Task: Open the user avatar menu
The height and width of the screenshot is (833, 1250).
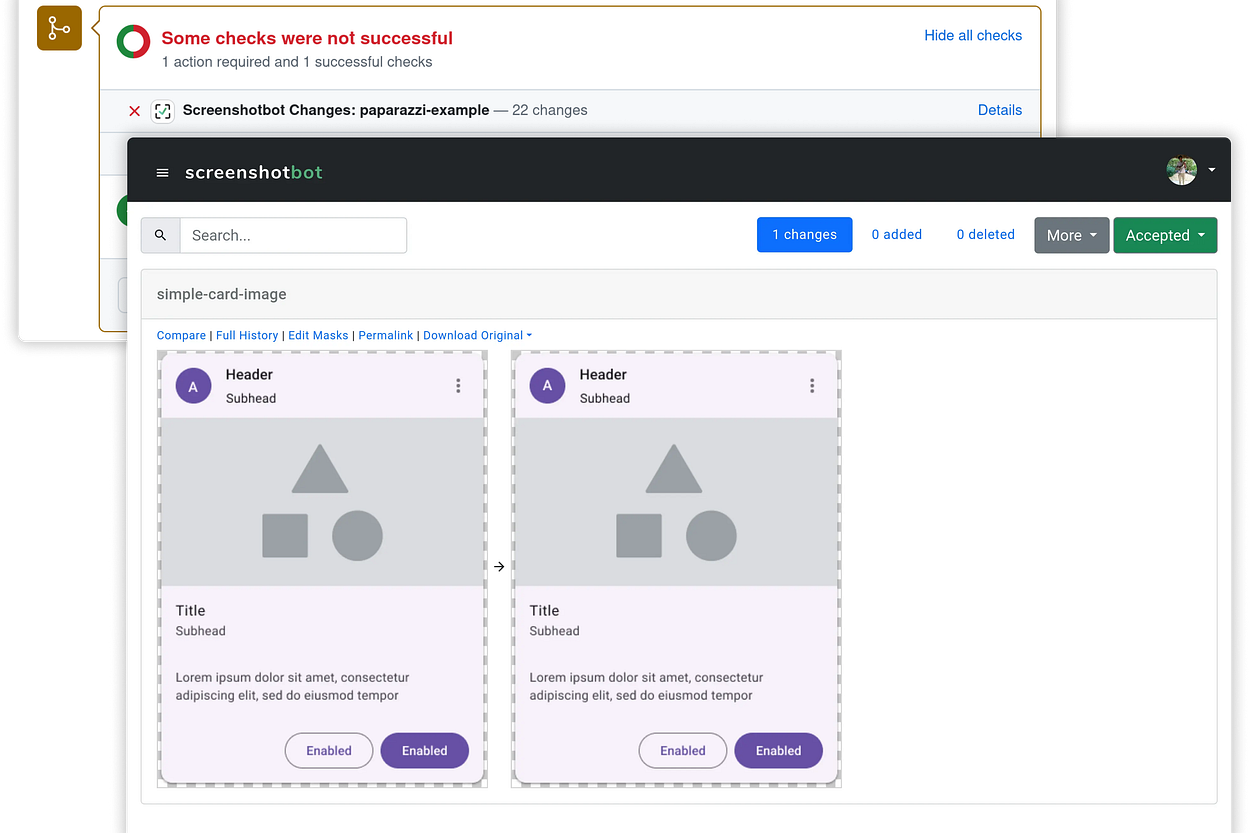Action: coord(1191,171)
